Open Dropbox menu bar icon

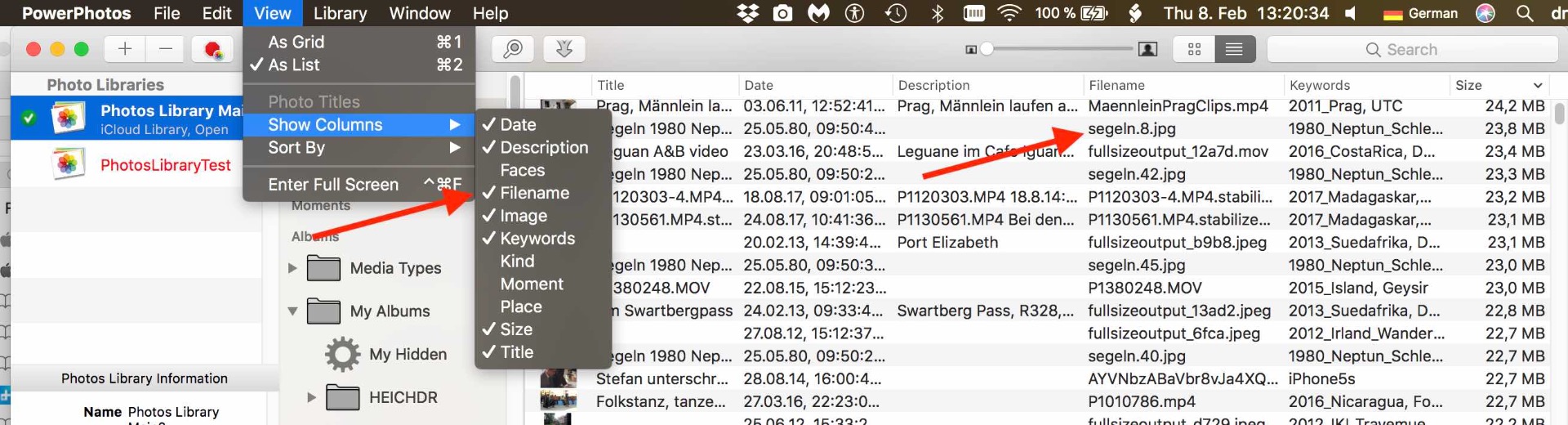click(x=747, y=13)
